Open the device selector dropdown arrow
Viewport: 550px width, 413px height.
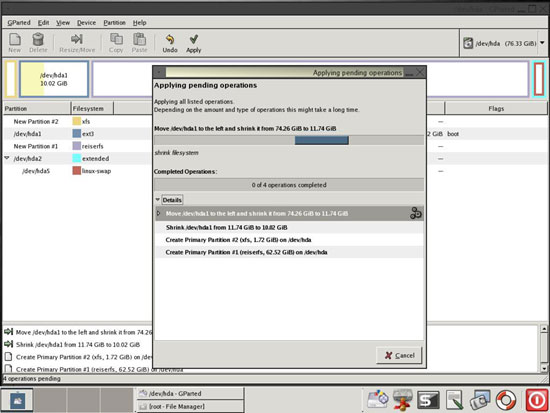542,43
